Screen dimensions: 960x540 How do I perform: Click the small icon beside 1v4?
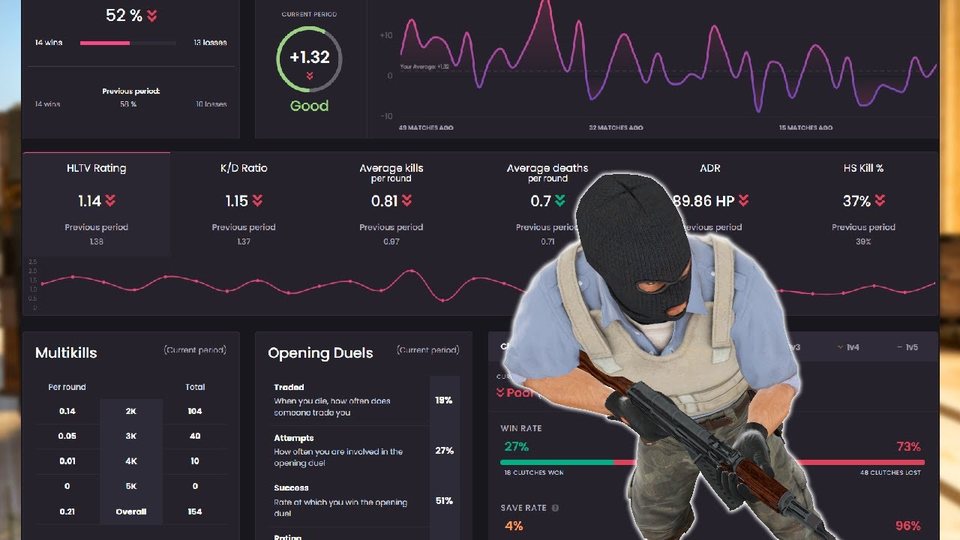point(841,347)
